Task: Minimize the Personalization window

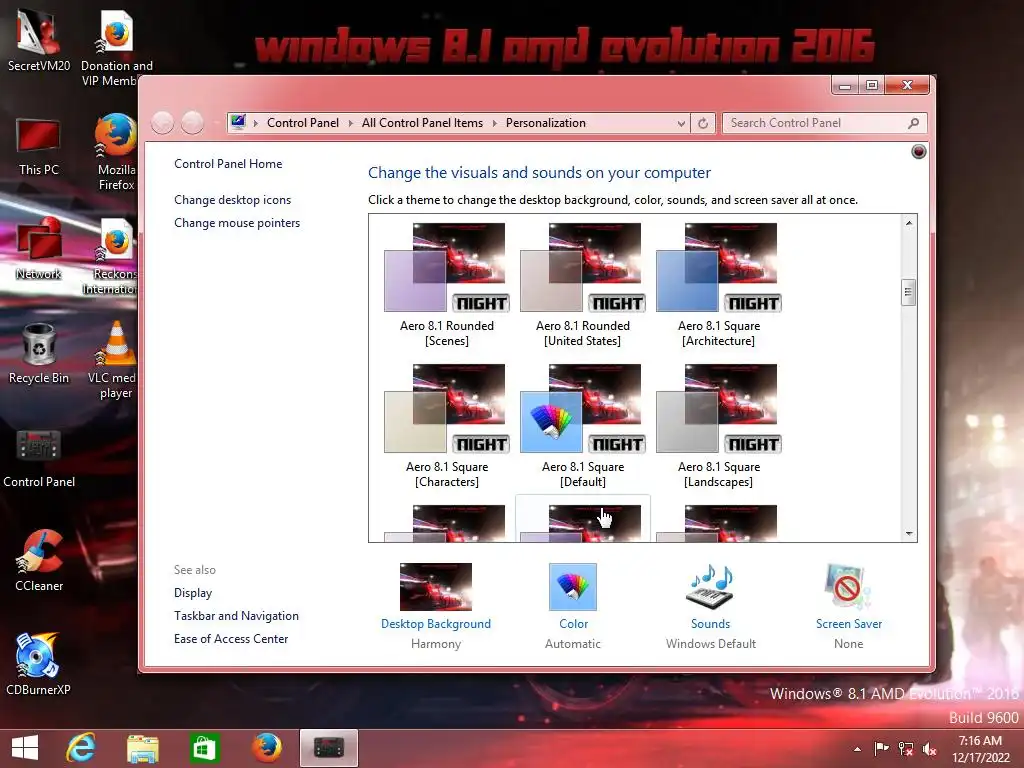Action: pos(844,86)
